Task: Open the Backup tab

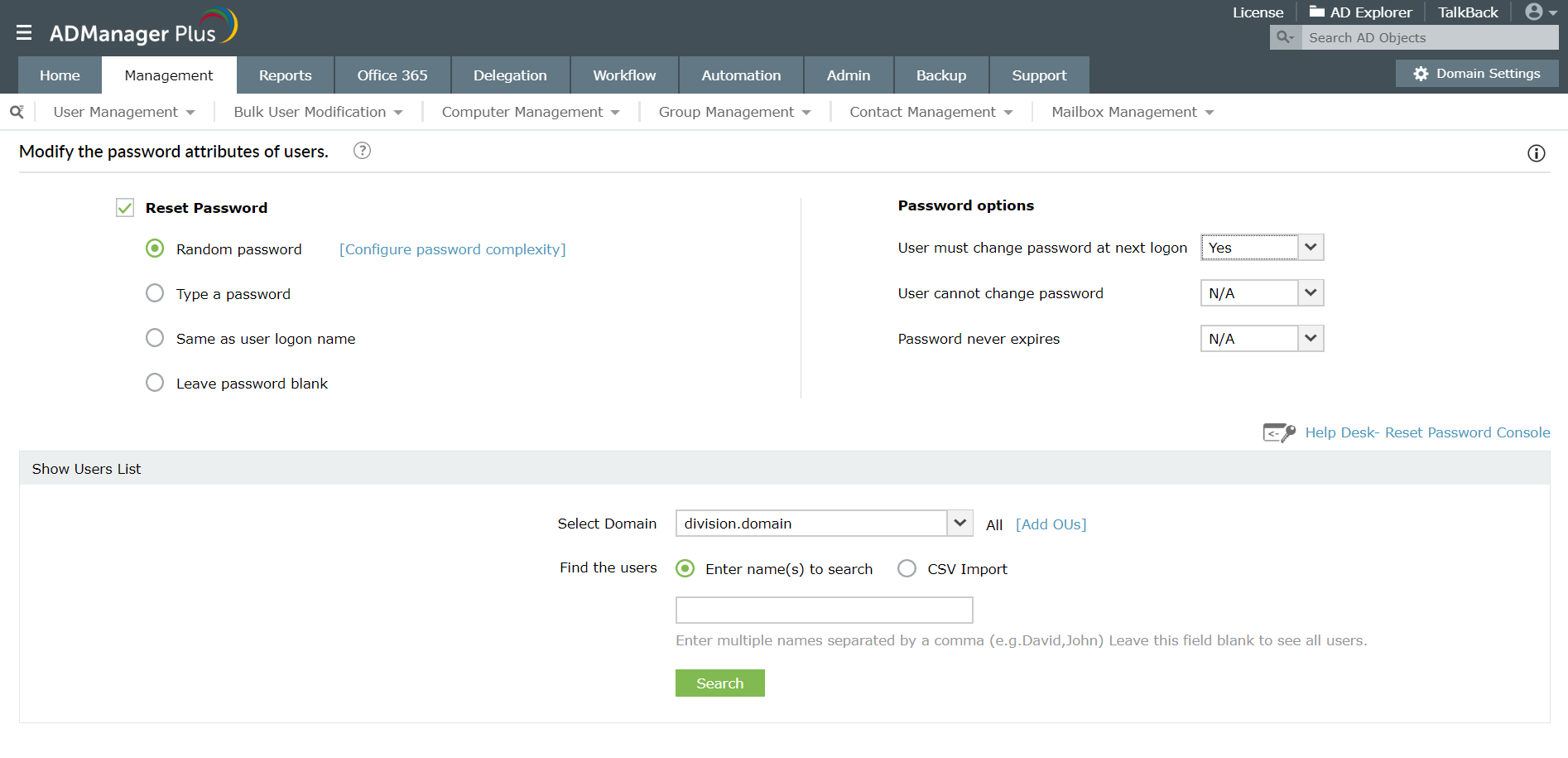Action: click(941, 75)
